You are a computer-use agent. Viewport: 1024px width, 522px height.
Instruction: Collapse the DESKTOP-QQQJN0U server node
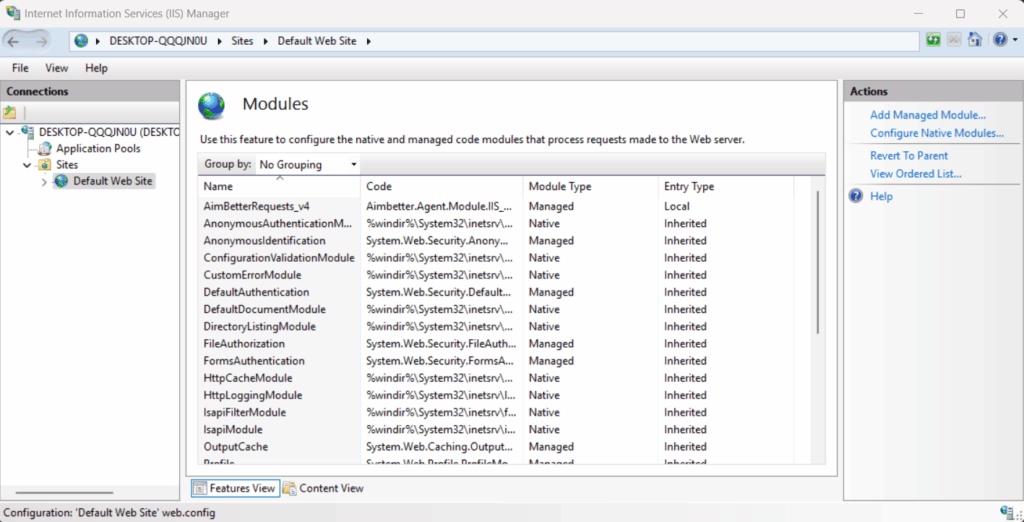10,133
